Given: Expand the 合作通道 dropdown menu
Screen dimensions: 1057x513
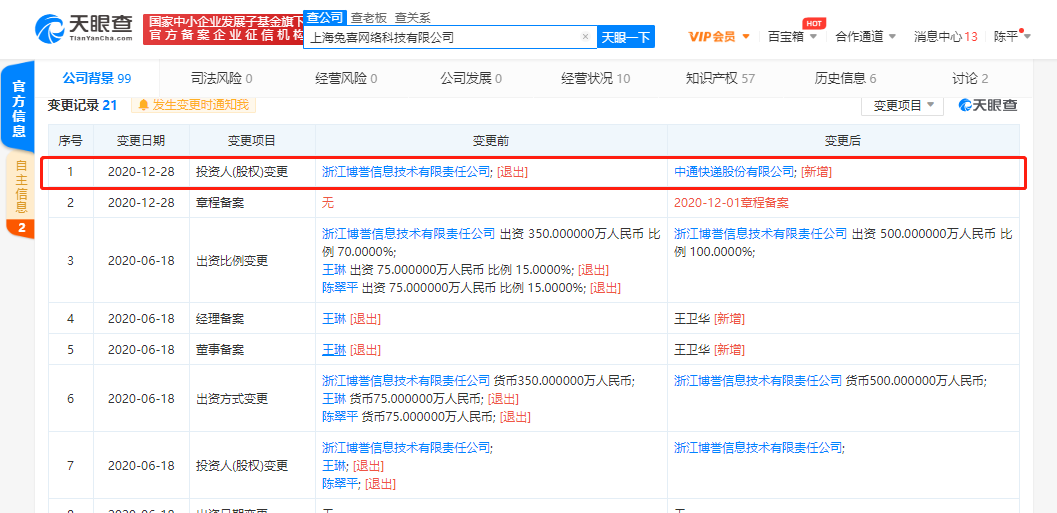Looking at the screenshot, I should coord(865,37).
